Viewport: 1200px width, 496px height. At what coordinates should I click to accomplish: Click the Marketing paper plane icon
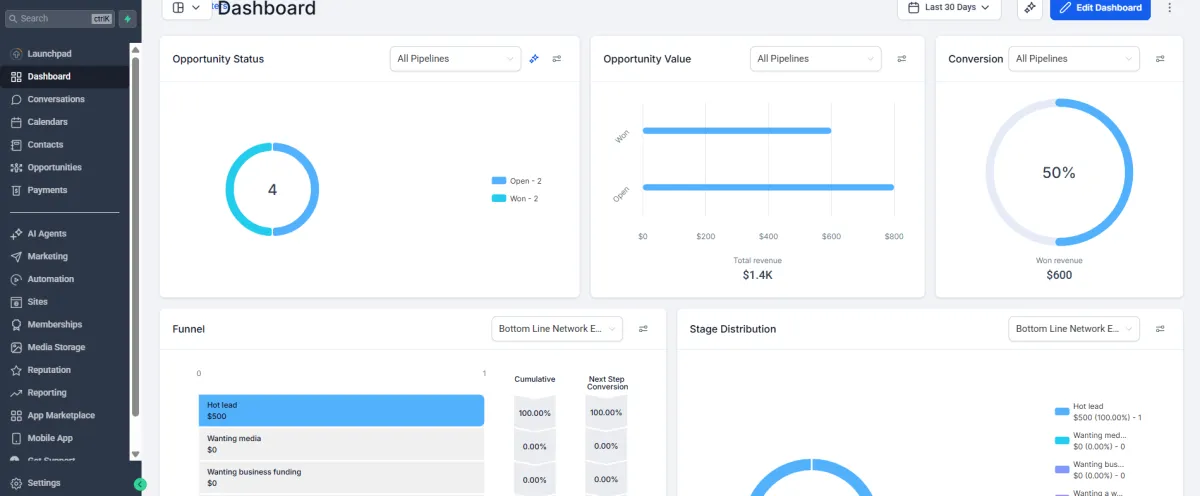point(16,256)
